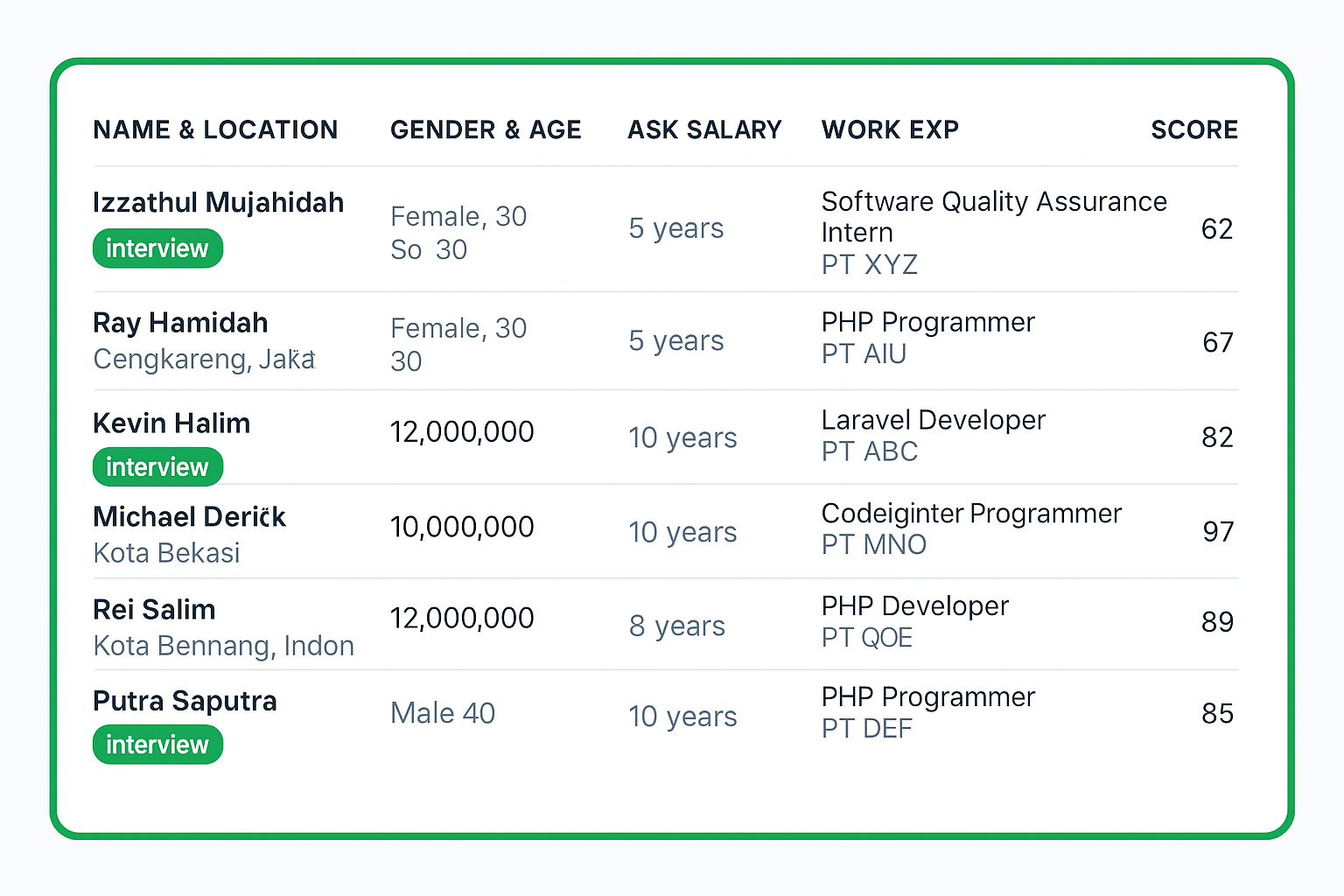
Task: Open candidate Rei Salim's name
Action: click(154, 609)
